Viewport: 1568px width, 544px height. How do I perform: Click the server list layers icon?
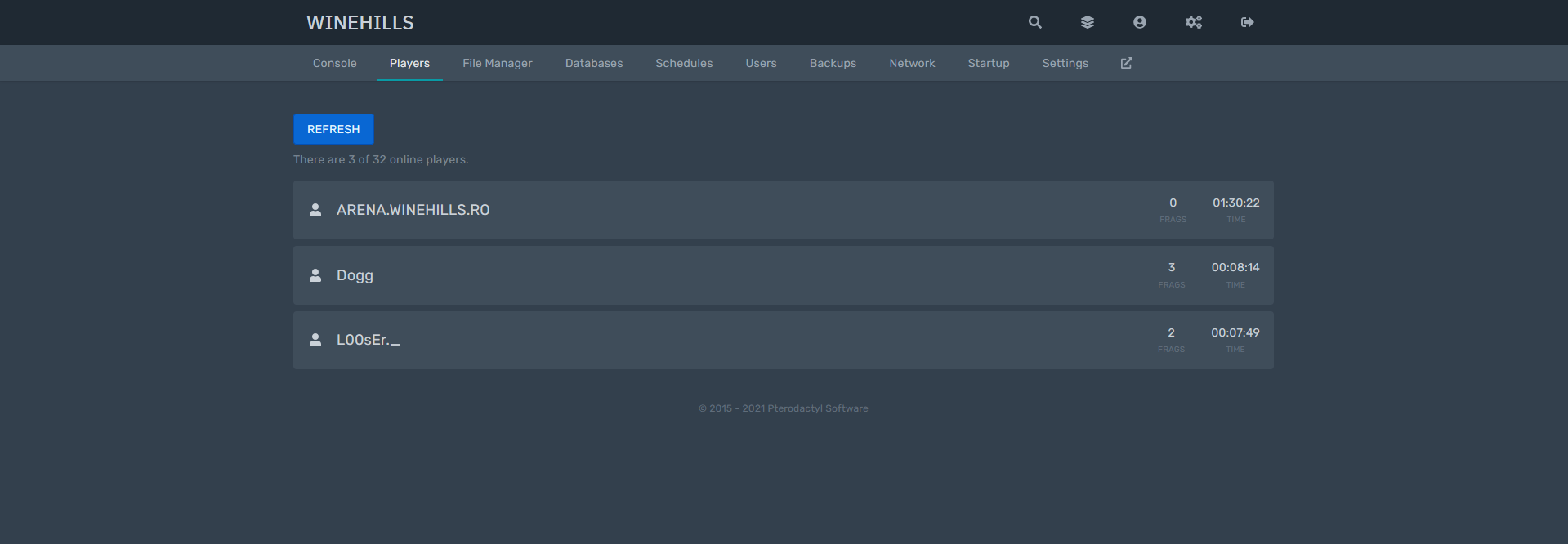pos(1087,22)
